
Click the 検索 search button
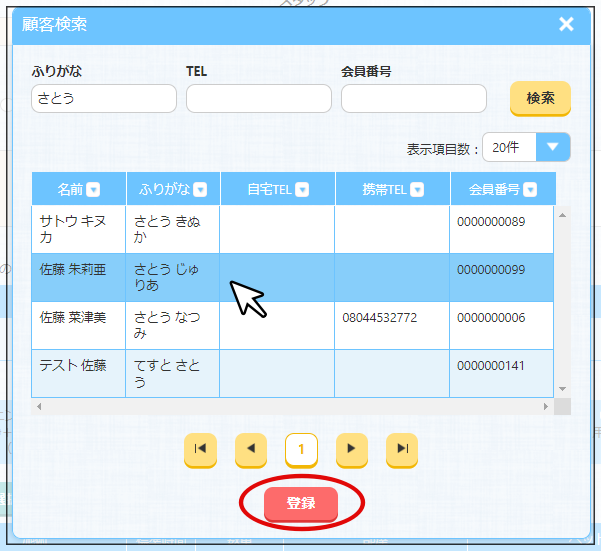540,98
